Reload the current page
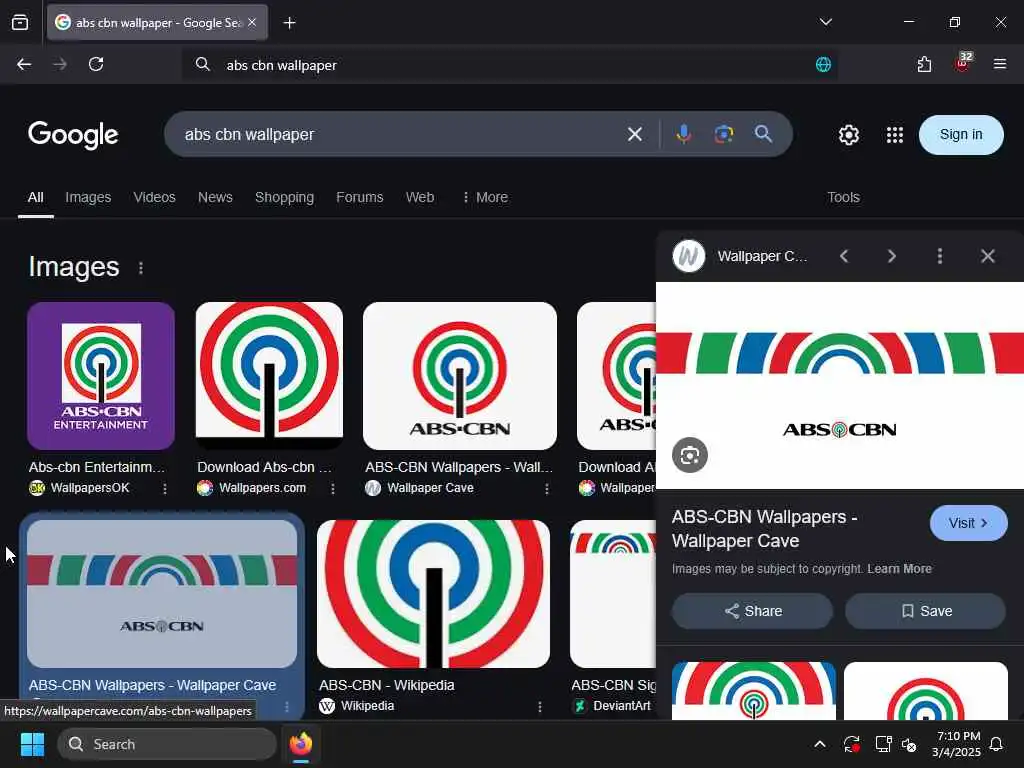1024x768 pixels. point(96,64)
